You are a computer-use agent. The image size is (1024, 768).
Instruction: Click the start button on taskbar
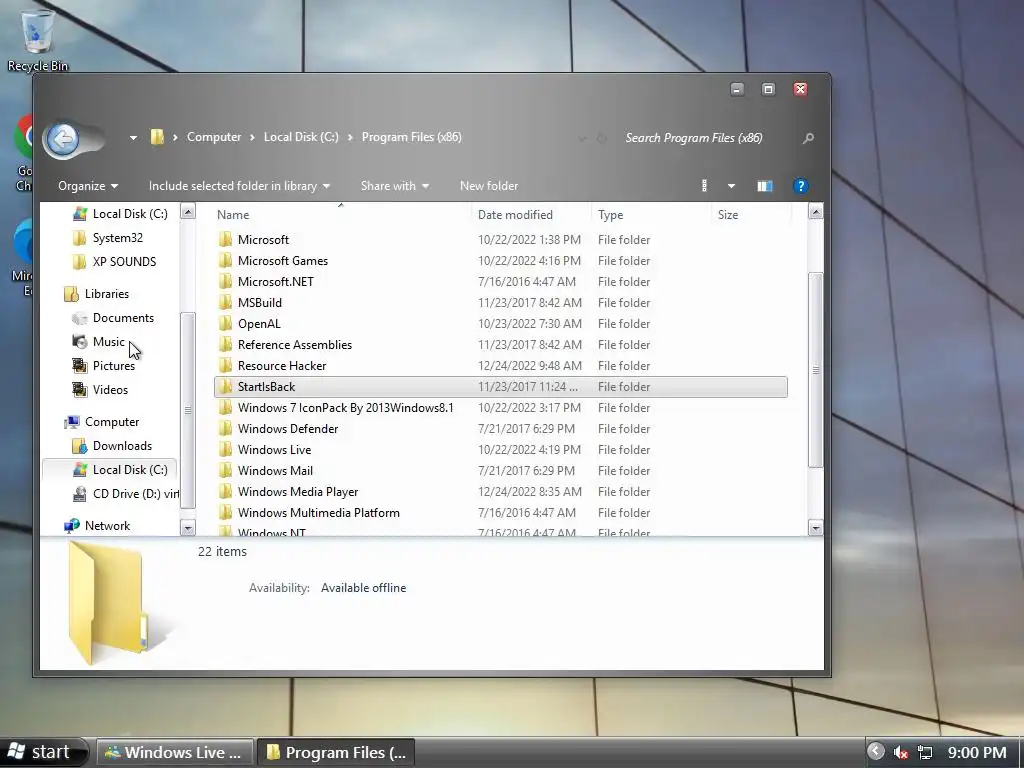pyautogui.click(x=43, y=752)
